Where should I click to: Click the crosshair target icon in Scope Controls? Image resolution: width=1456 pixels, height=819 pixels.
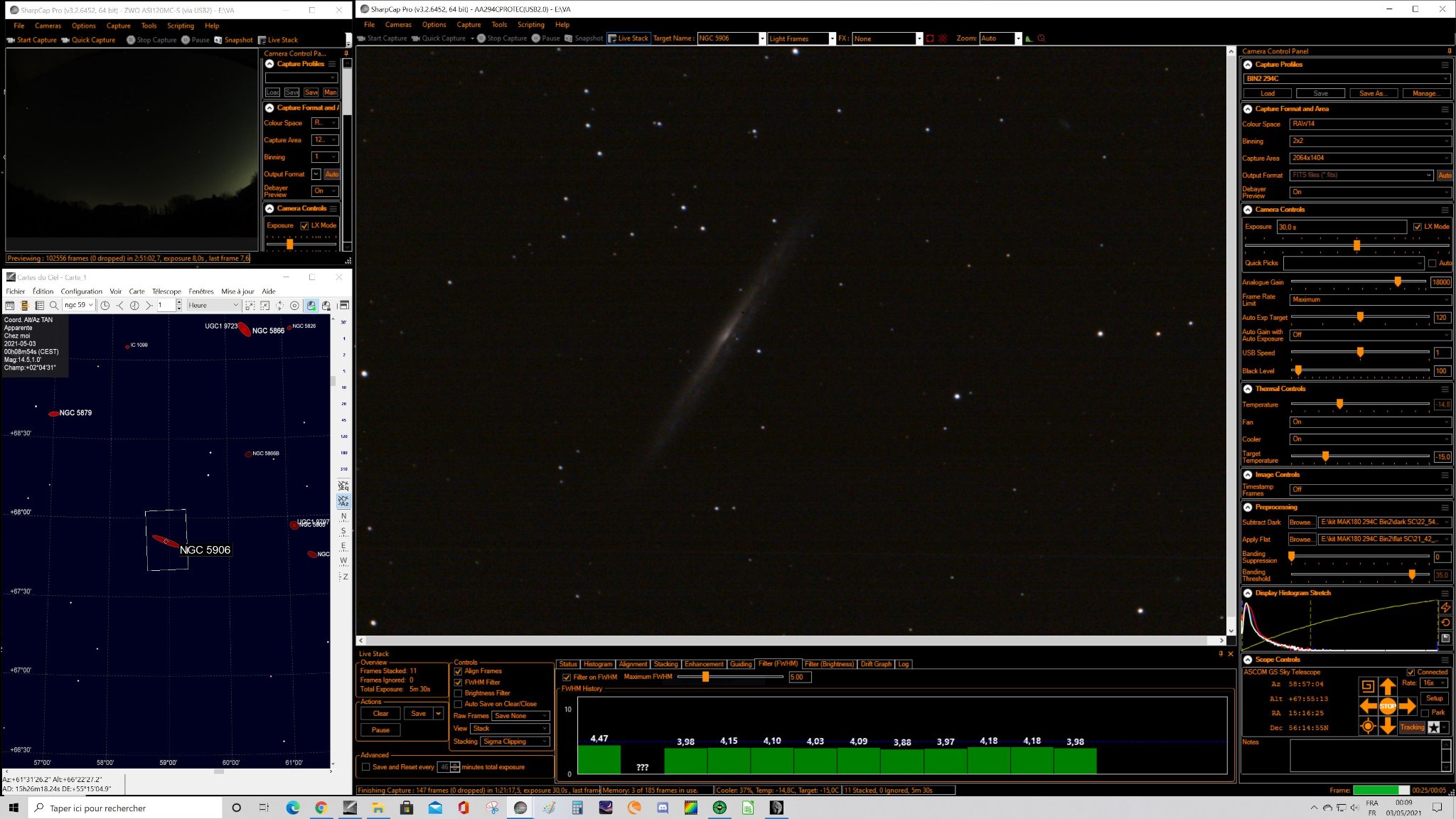(1367, 727)
